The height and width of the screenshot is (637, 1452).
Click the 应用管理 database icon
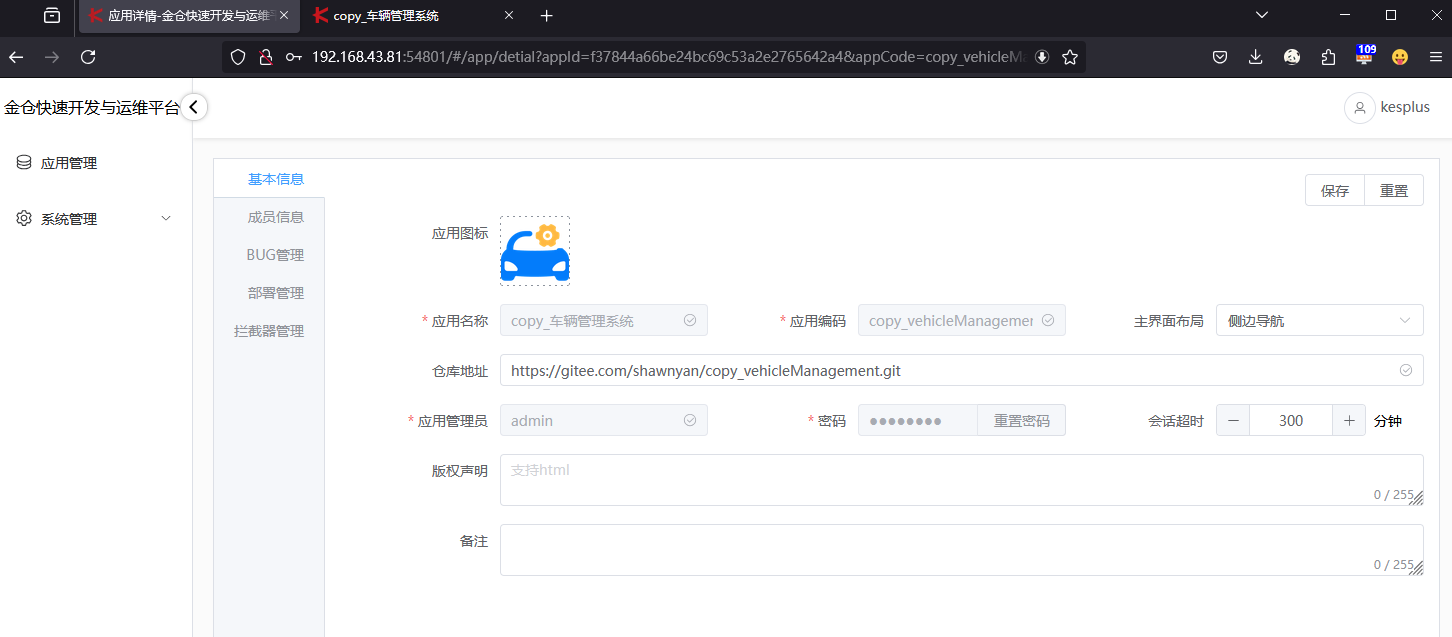24,162
